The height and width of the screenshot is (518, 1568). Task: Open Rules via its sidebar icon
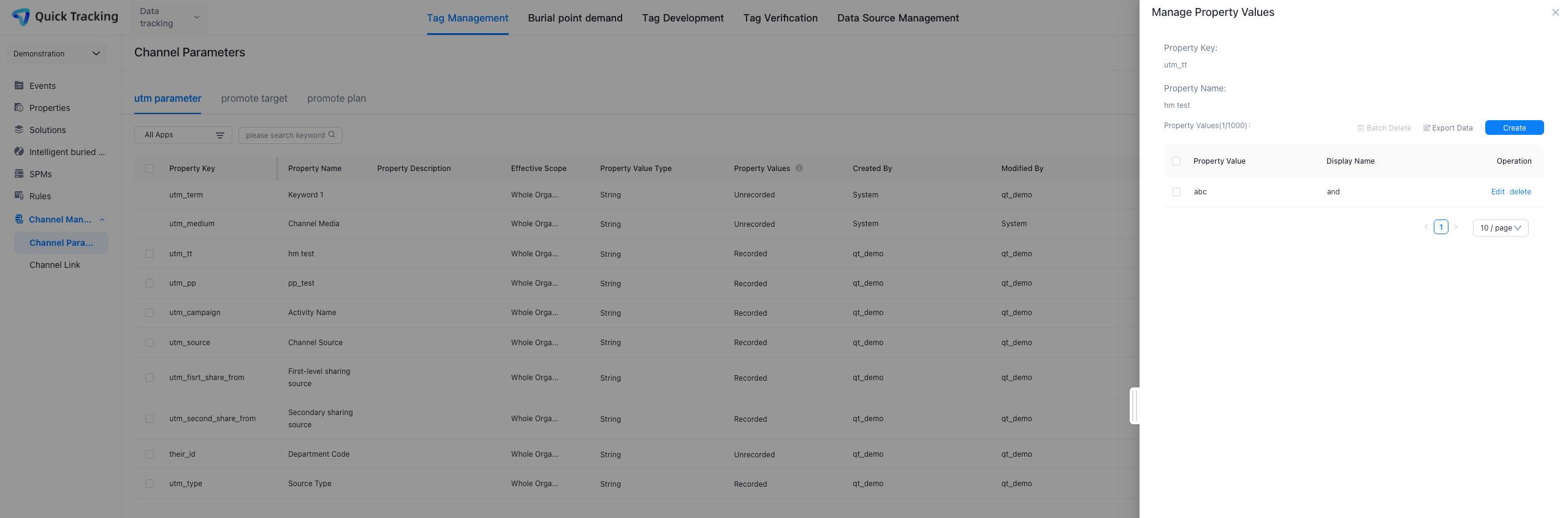point(19,196)
